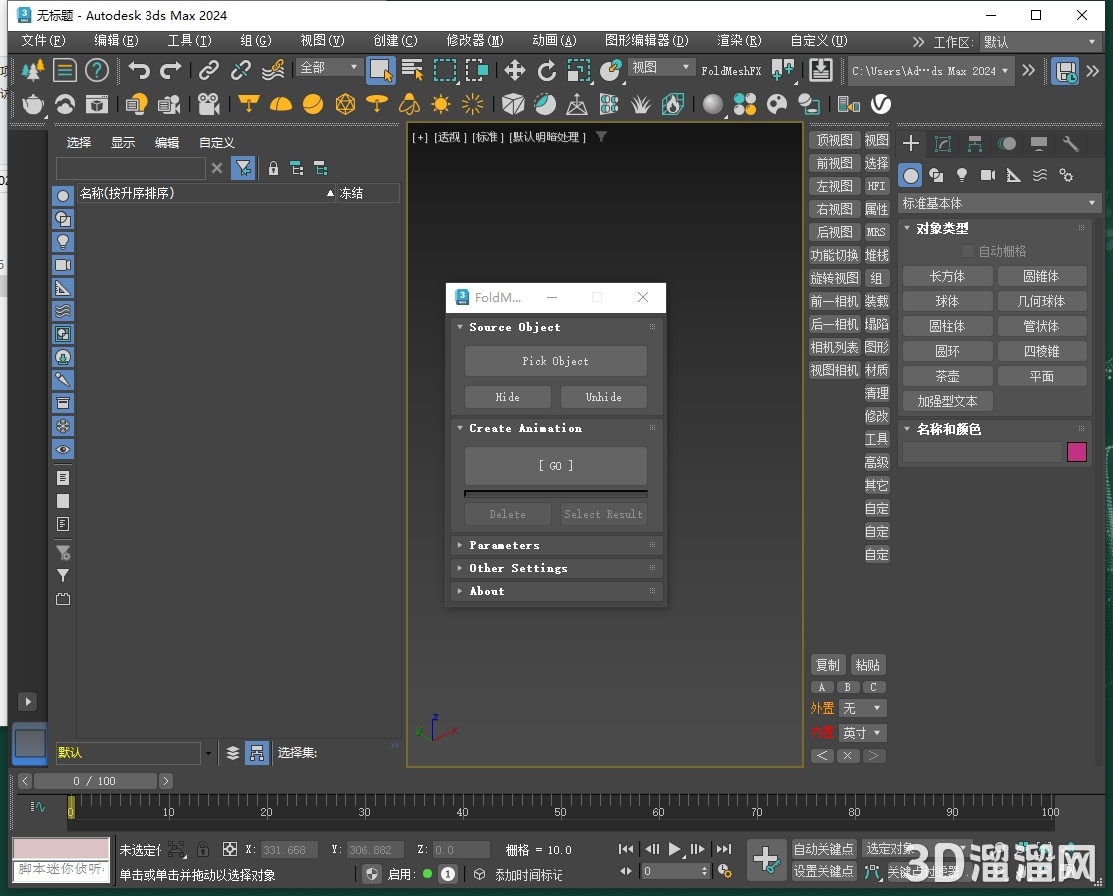The width and height of the screenshot is (1113, 896).
Task: Open the 英寸 units dropdown
Action: (x=863, y=733)
